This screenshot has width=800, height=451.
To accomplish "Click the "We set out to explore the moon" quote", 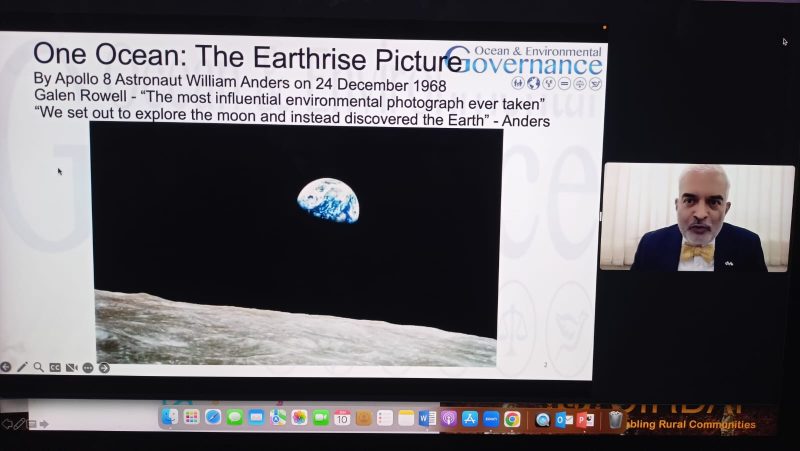I will (x=292, y=116).
